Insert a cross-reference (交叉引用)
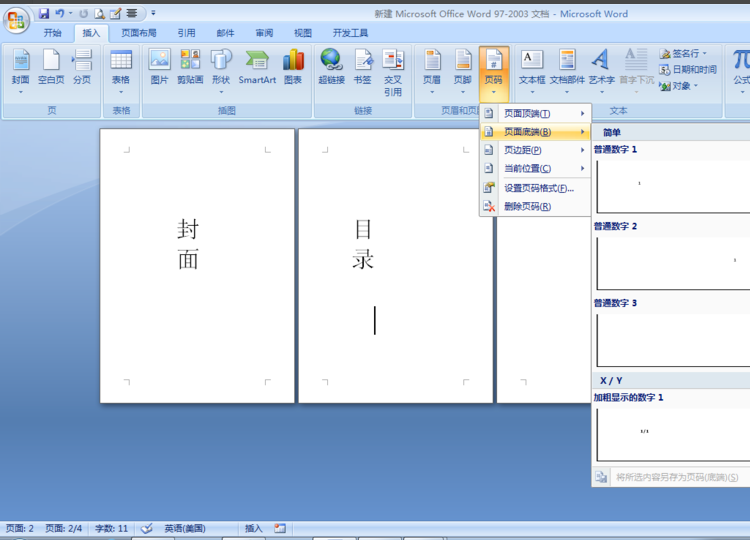 (393, 73)
